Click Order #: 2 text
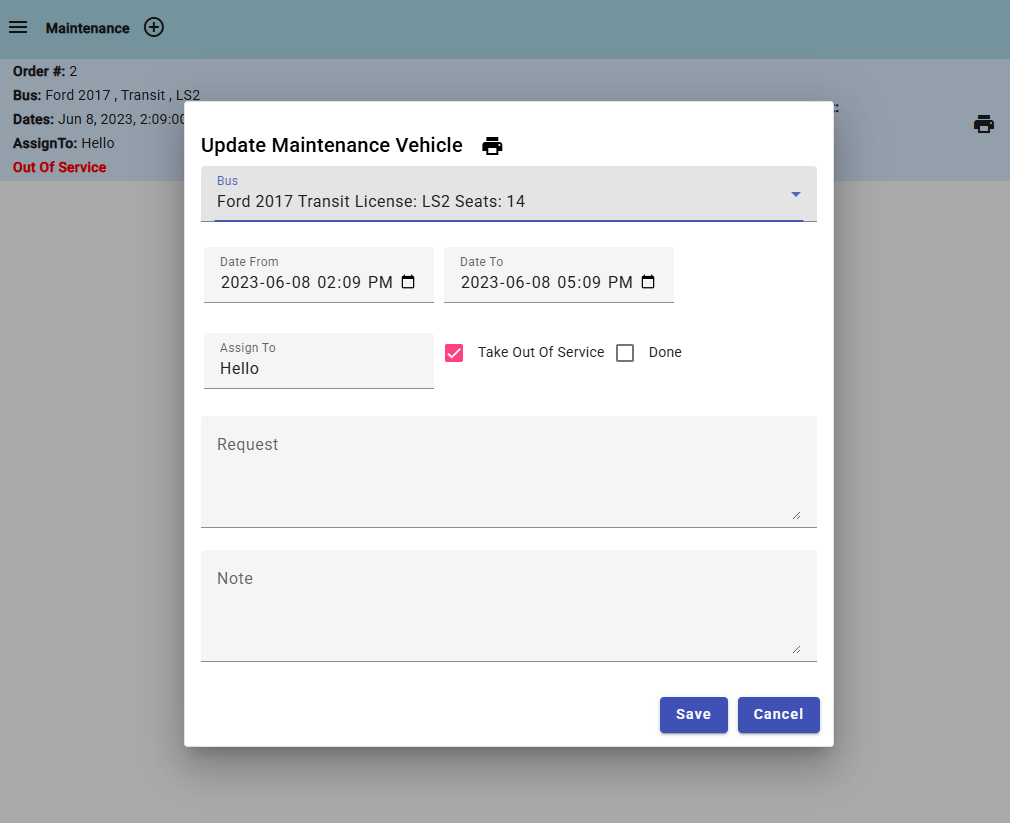The width and height of the screenshot is (1010, 823). pos(45,71)
